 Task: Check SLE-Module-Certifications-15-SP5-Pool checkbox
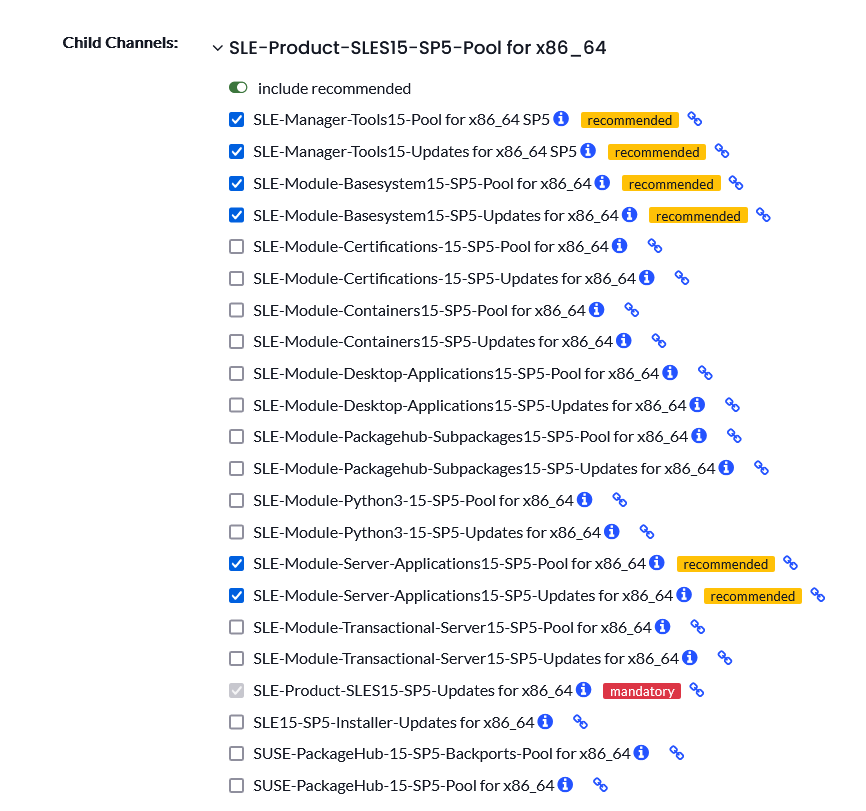pyautogui.click(x=236, y=246)
